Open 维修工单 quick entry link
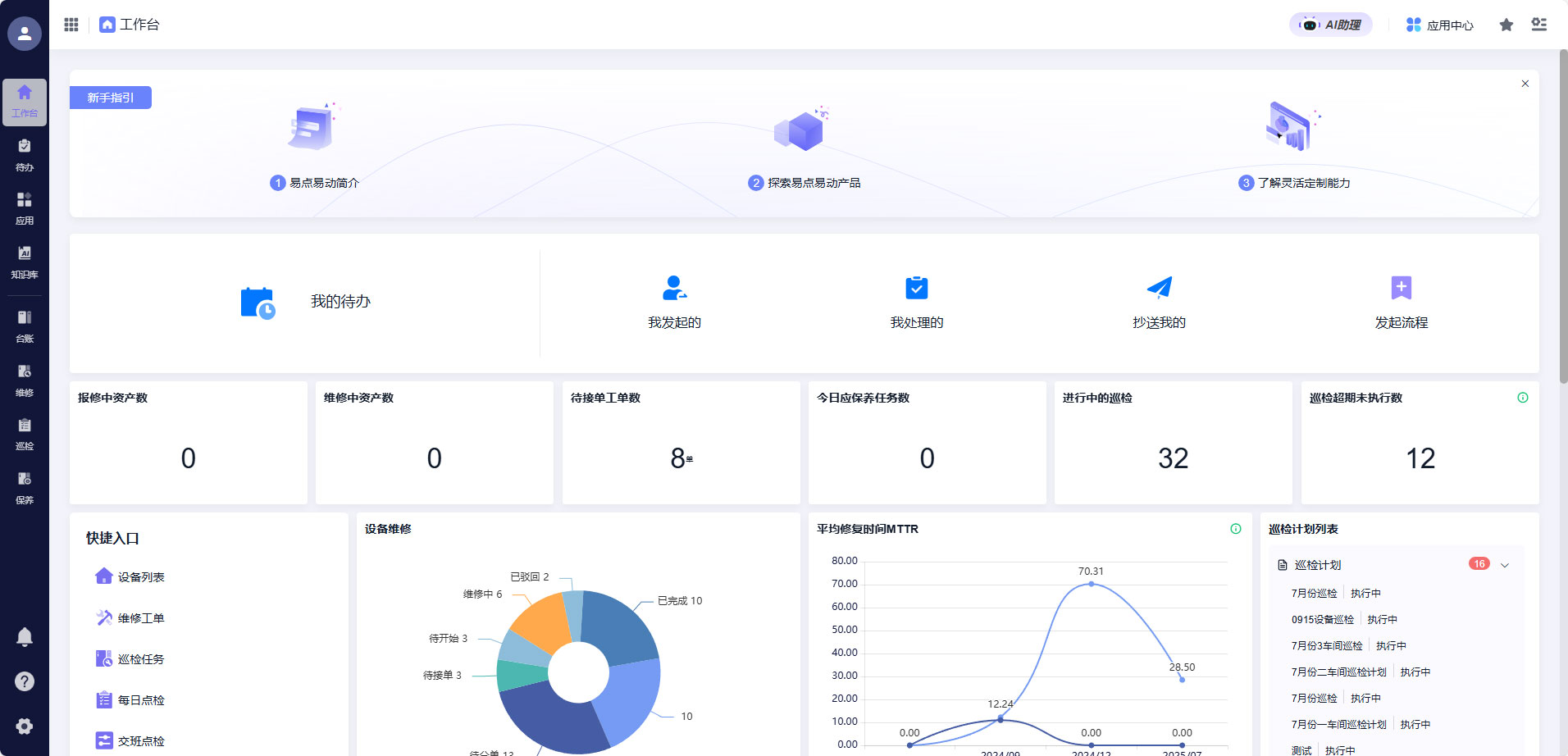This screenshot has height=756, width=1568. [x=140, y=618]
